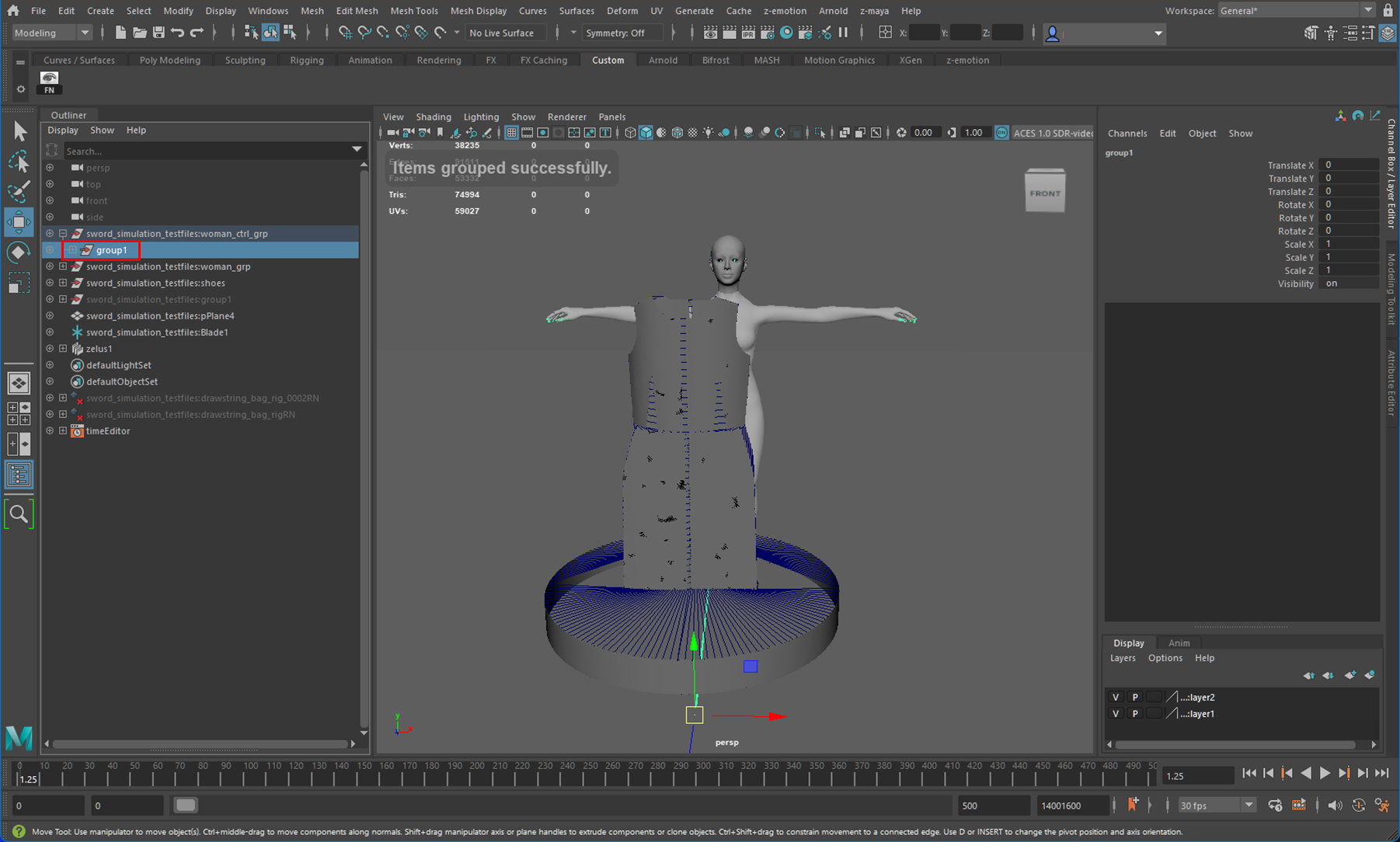
Task: Open the Deform menu
Action: 622,10
